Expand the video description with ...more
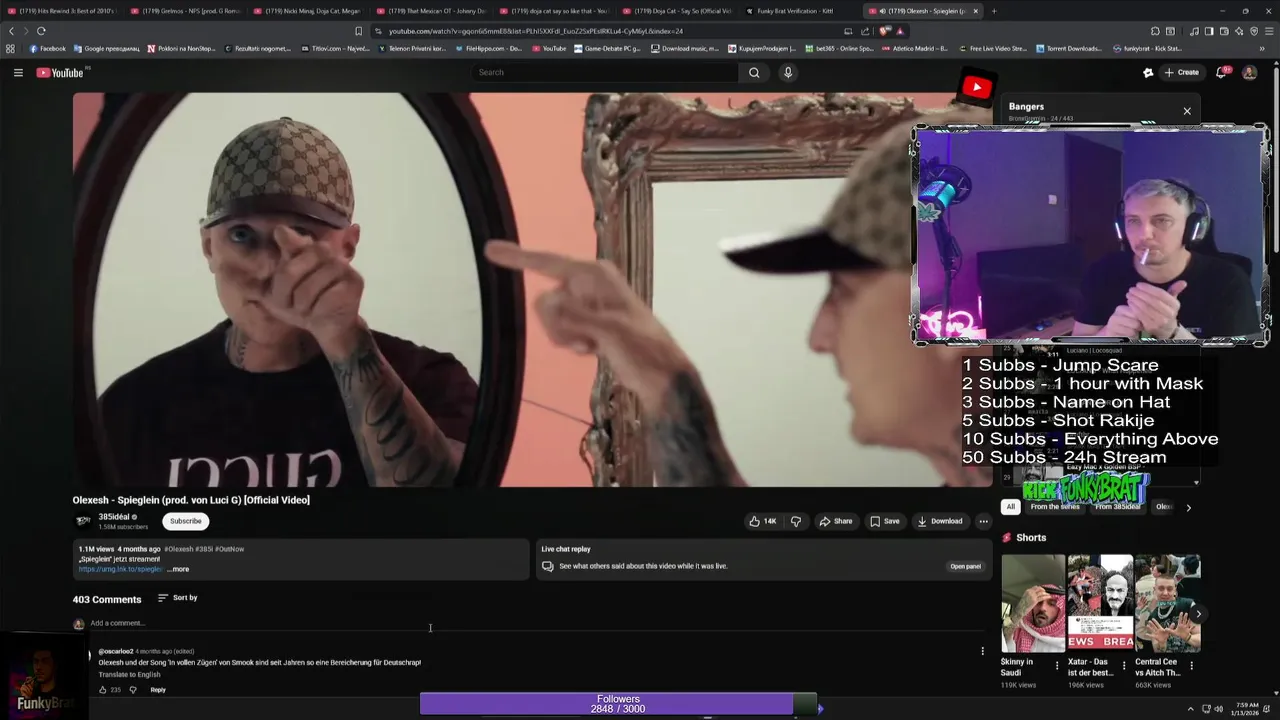The image size is (1280, 720). (x=178, y=569)
